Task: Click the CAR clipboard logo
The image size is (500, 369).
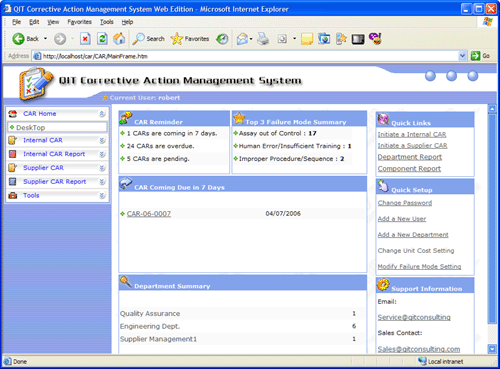Action: [36, 83]
